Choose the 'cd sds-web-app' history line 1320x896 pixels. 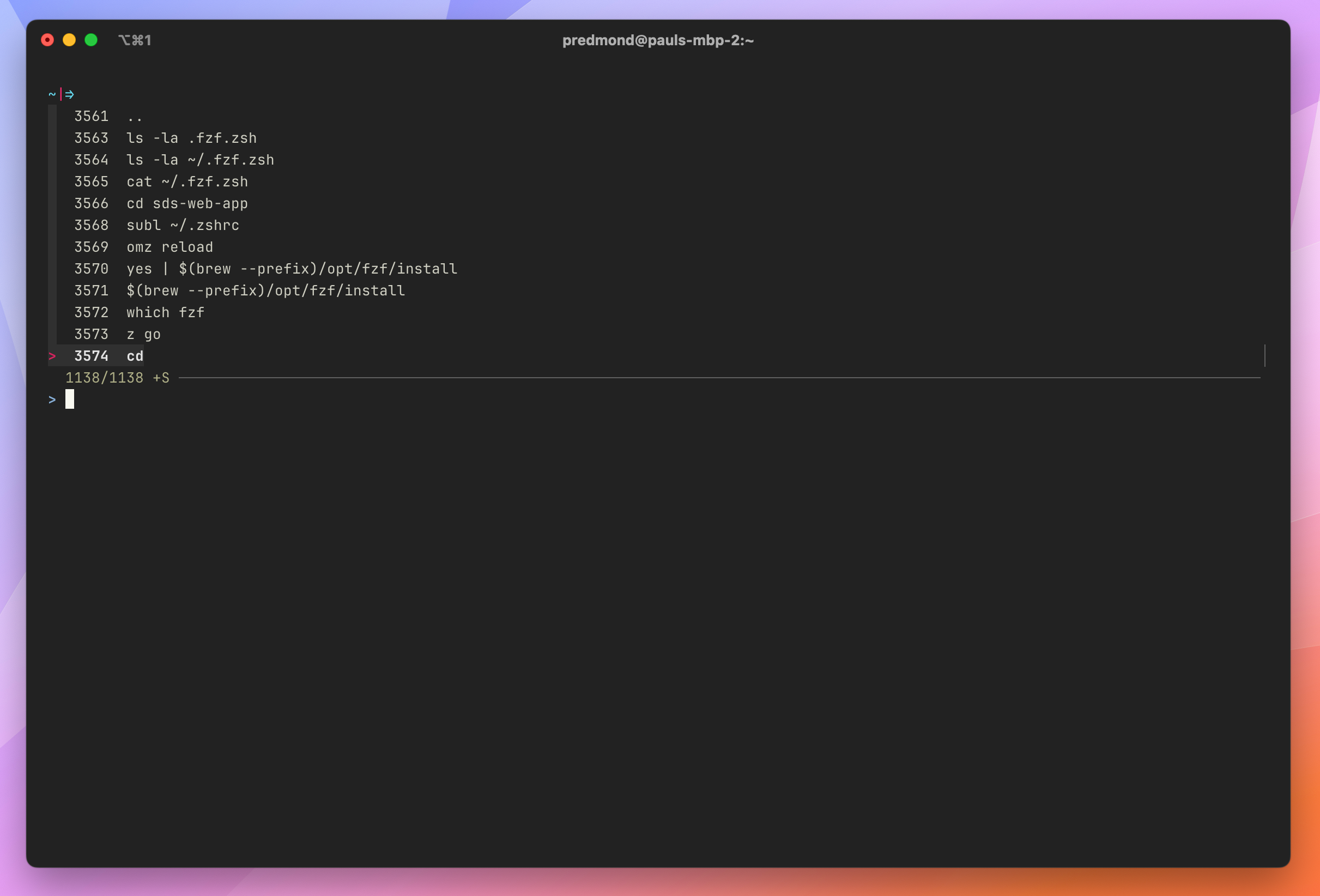click(x=161, y=203)
